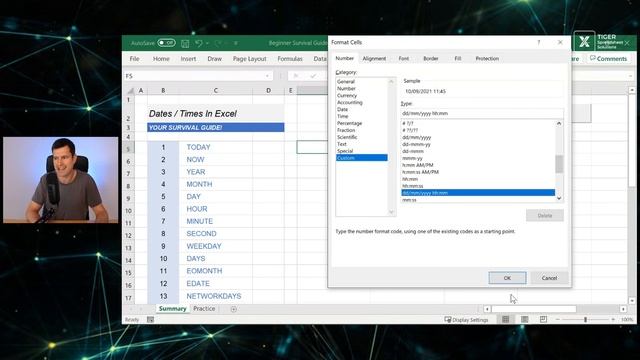Open Alignment tab in Format Cells
Screen dimensions: 640x360
374,58
